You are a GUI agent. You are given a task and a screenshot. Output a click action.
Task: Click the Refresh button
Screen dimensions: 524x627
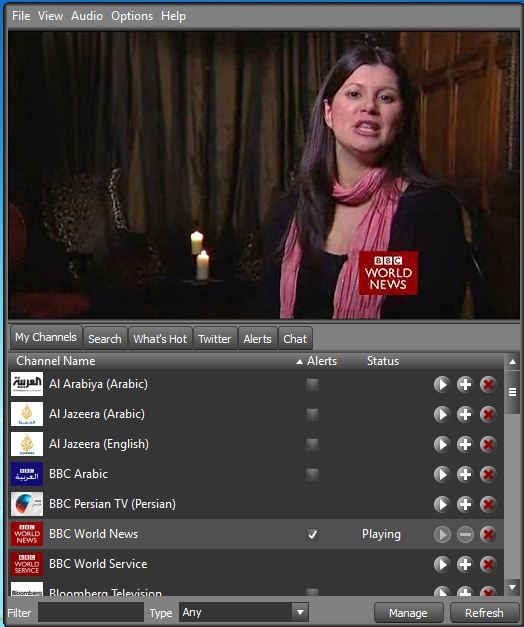pyautogui.click(x=484, y=613)
